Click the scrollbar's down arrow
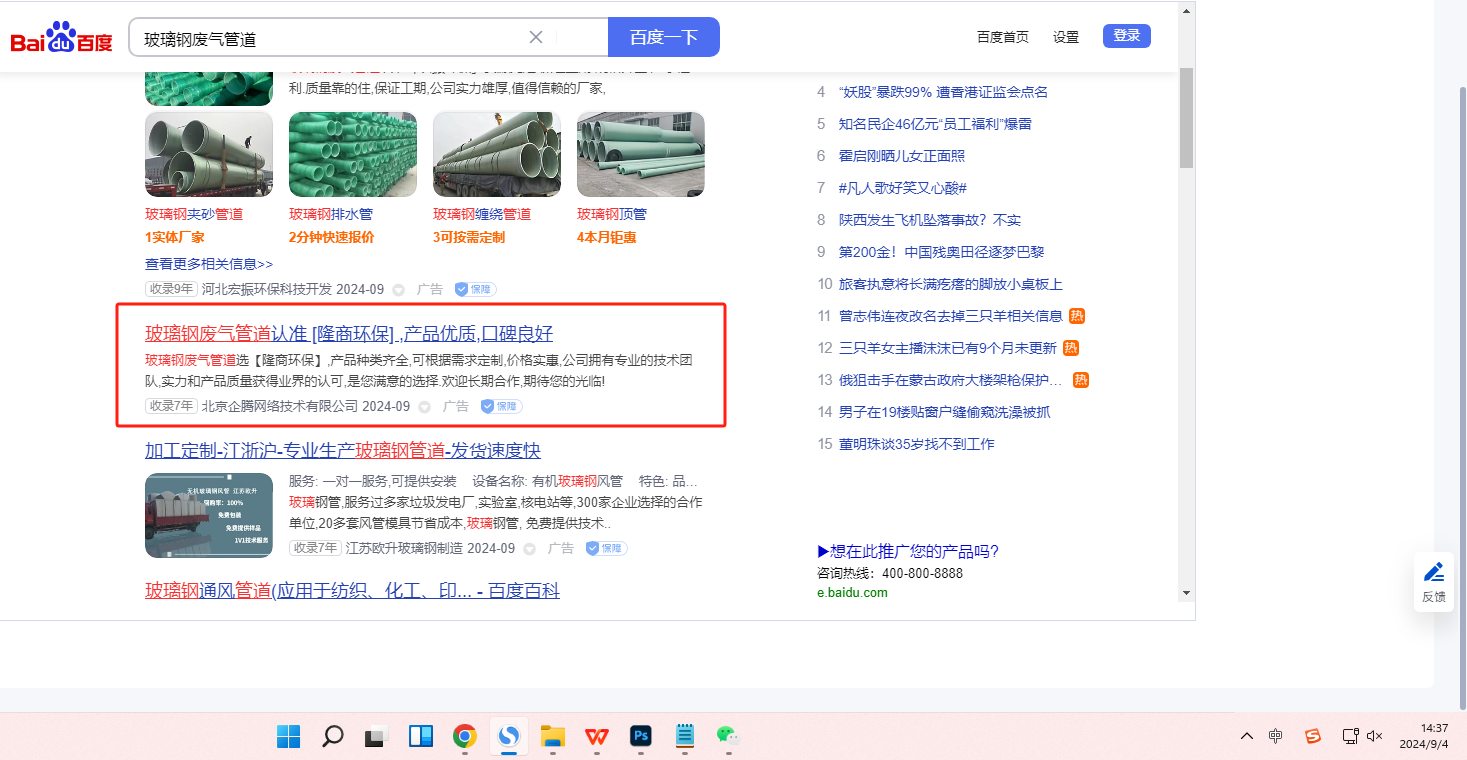The width and height of the screenshot is (1467, 760). pyautogui.click(x=1186, y=593)
